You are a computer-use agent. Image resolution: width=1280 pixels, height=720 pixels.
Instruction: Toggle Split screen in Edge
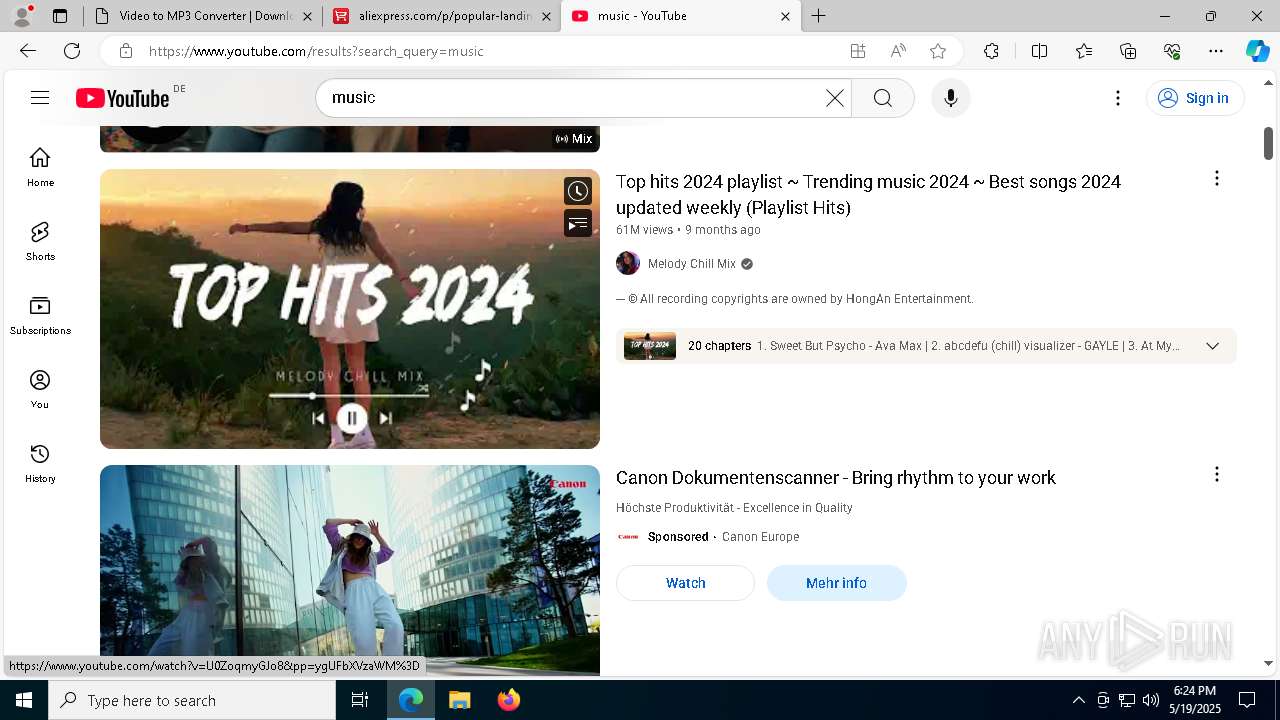click(1039, 51)
